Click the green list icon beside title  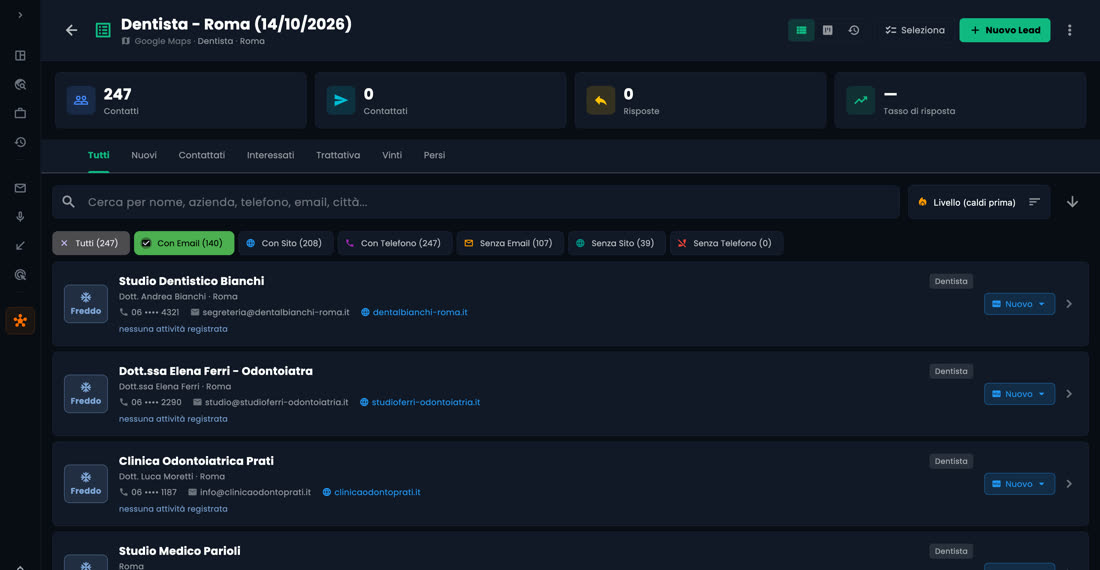[103, 30]
